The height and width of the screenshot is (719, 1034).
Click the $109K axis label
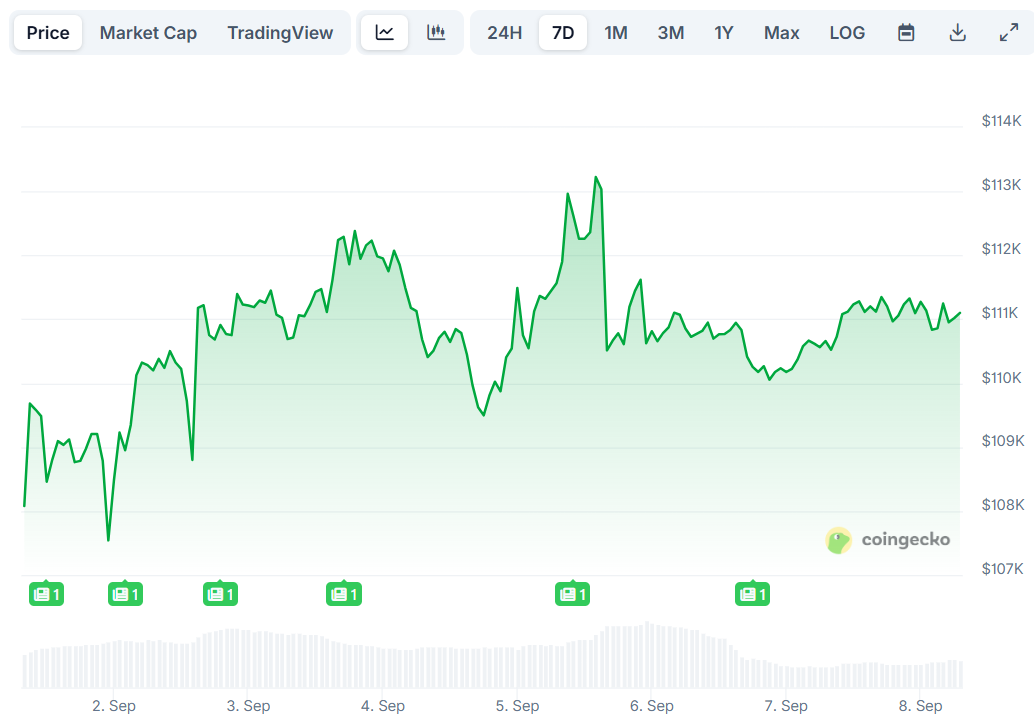click(1002, 441)
